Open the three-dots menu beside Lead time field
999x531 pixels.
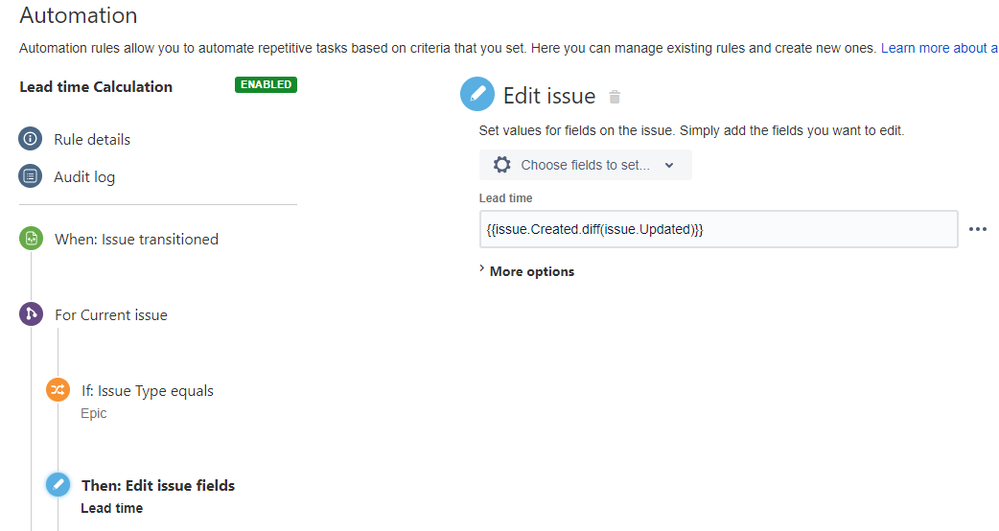pos(977,229)
